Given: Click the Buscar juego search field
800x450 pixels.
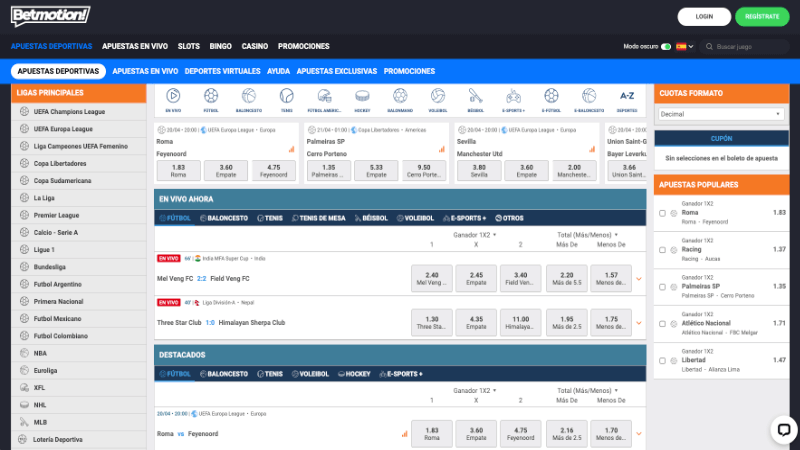Looking at the screenshot, I should [x=744, y=46].
